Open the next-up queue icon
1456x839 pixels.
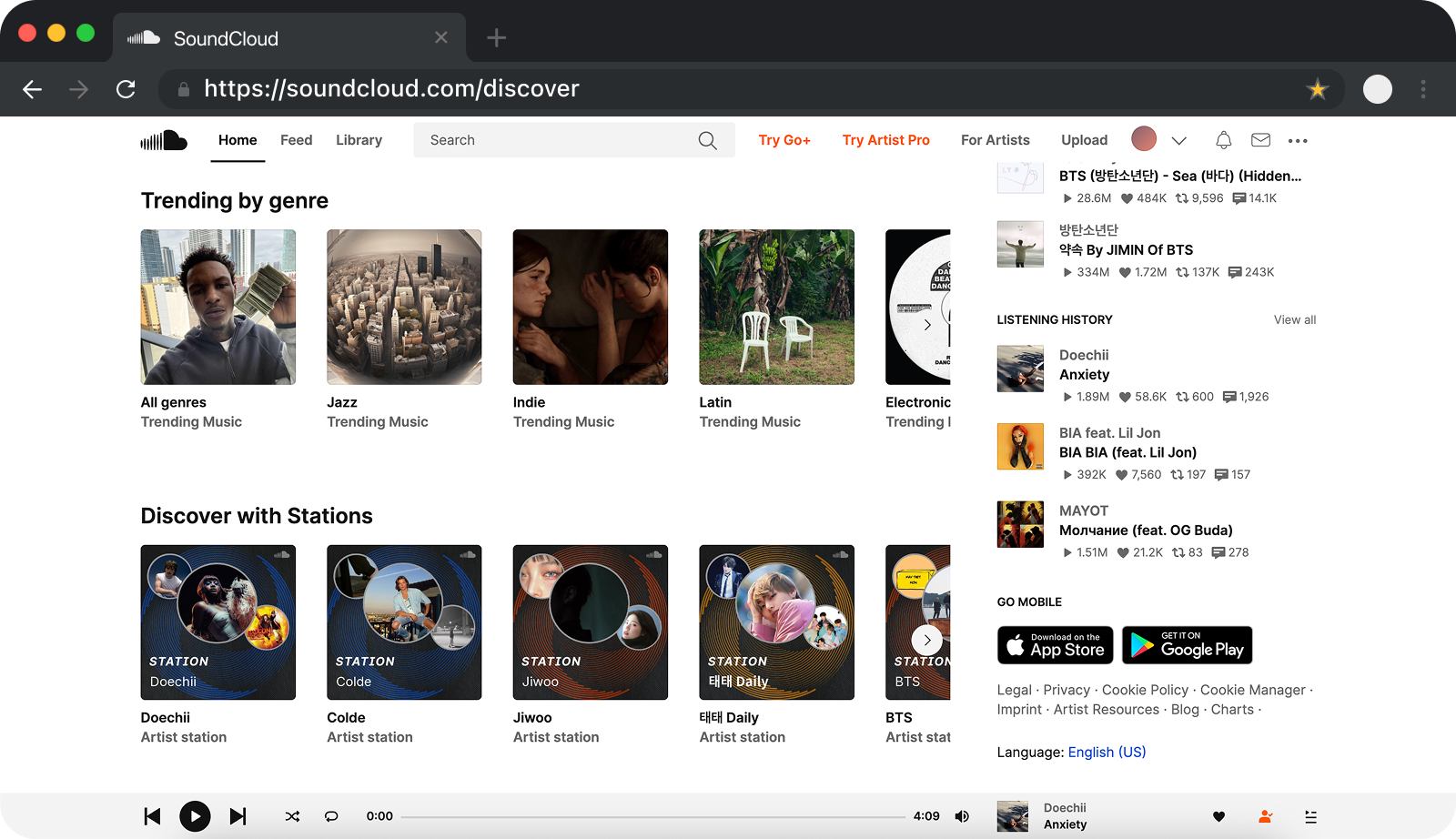point(1310,816)
